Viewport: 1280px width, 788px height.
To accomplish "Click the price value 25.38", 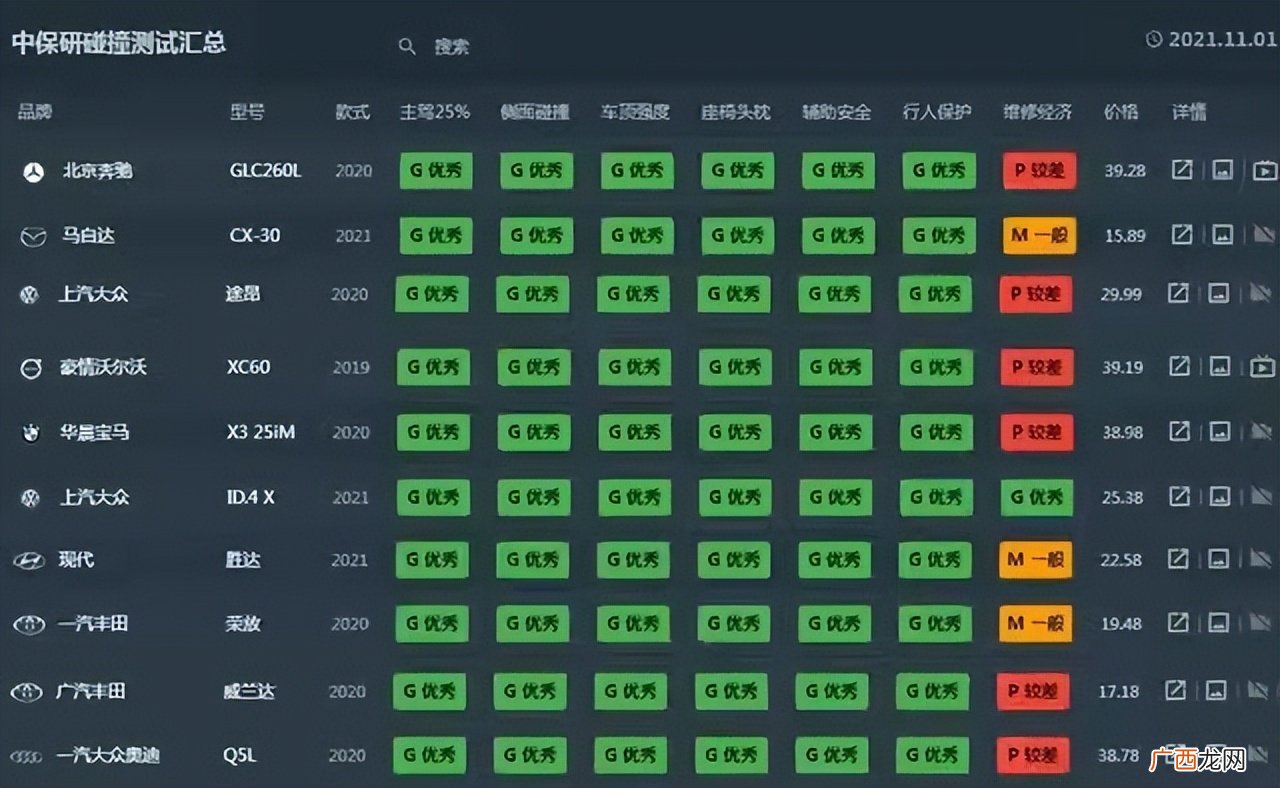I will tap(1122, 497).
